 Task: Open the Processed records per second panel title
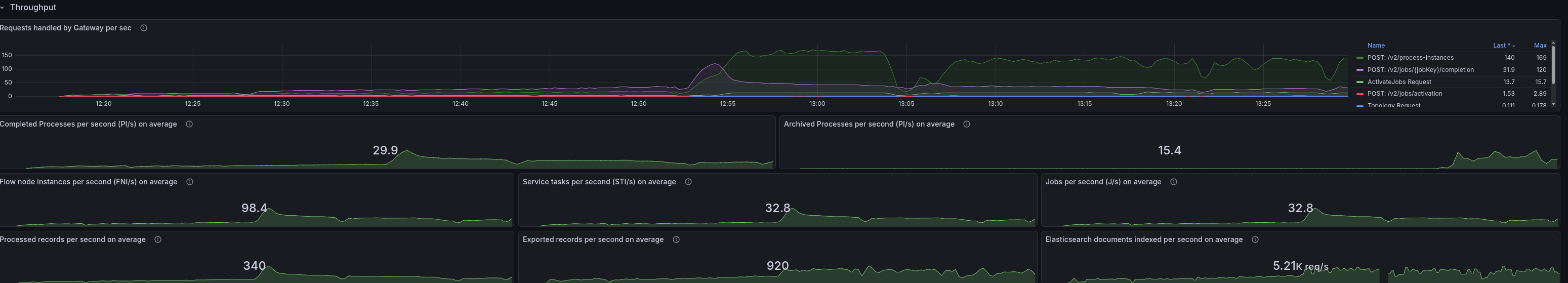pyautogui.click(x=73, y=240)
